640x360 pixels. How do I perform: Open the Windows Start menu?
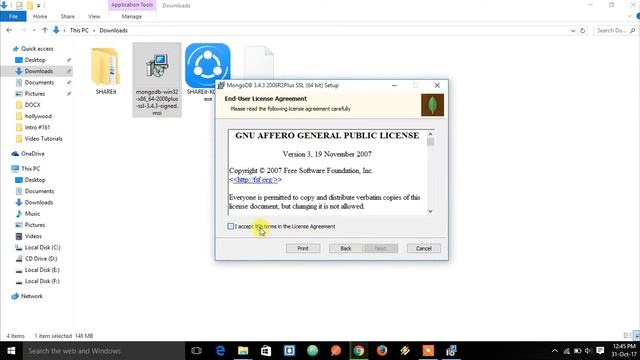[11, 351]
